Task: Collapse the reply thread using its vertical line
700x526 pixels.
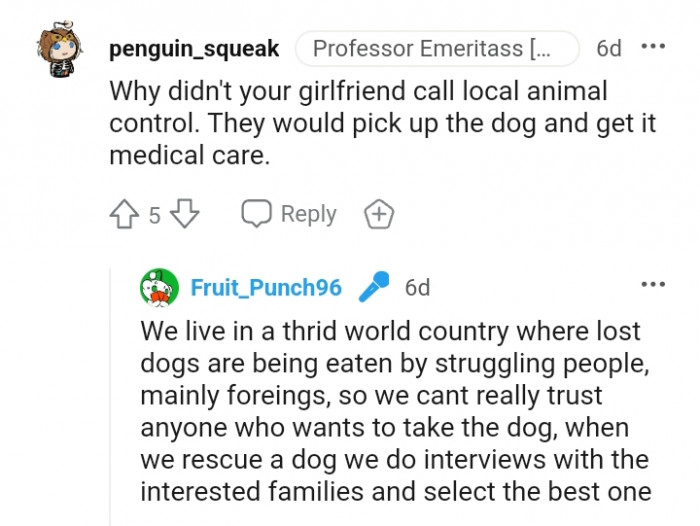Action: (x=110, y=420)
